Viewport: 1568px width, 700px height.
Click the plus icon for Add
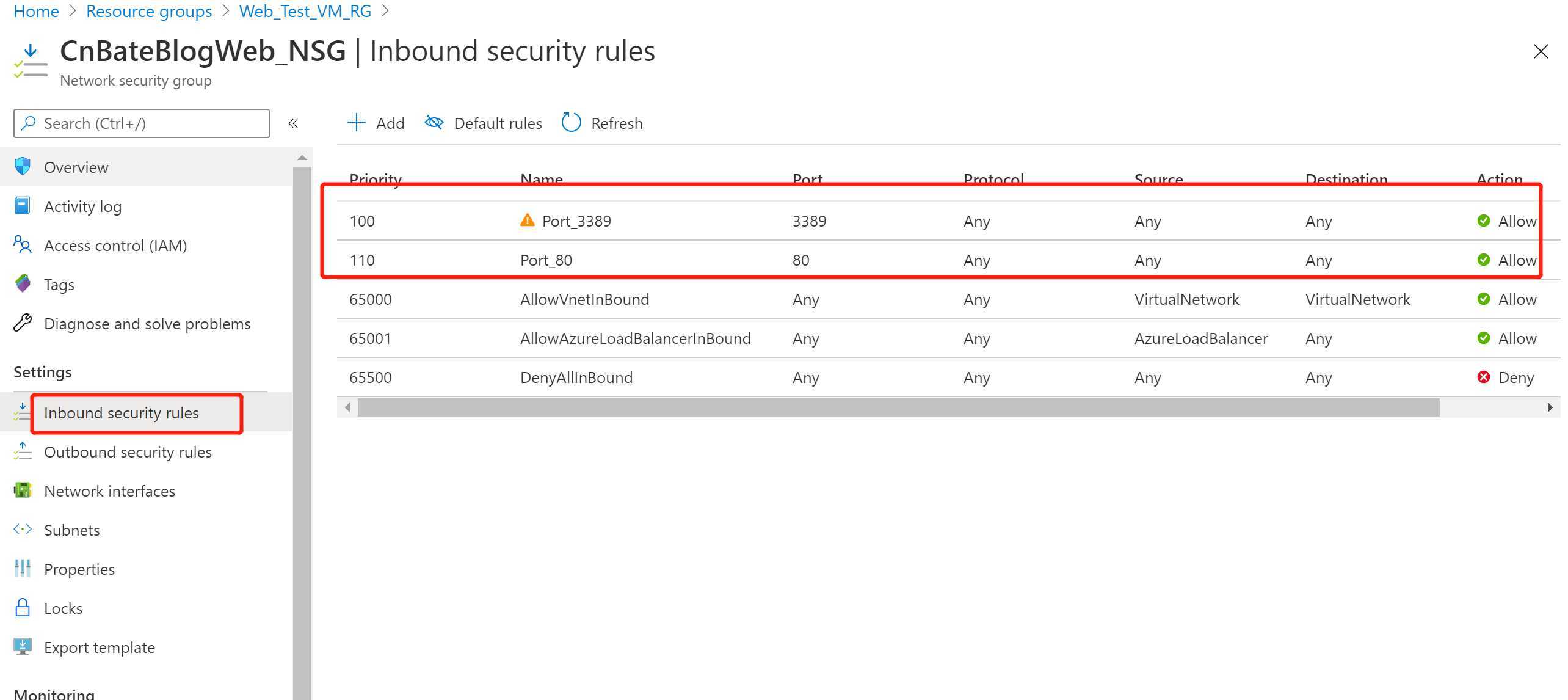[356, 122]
